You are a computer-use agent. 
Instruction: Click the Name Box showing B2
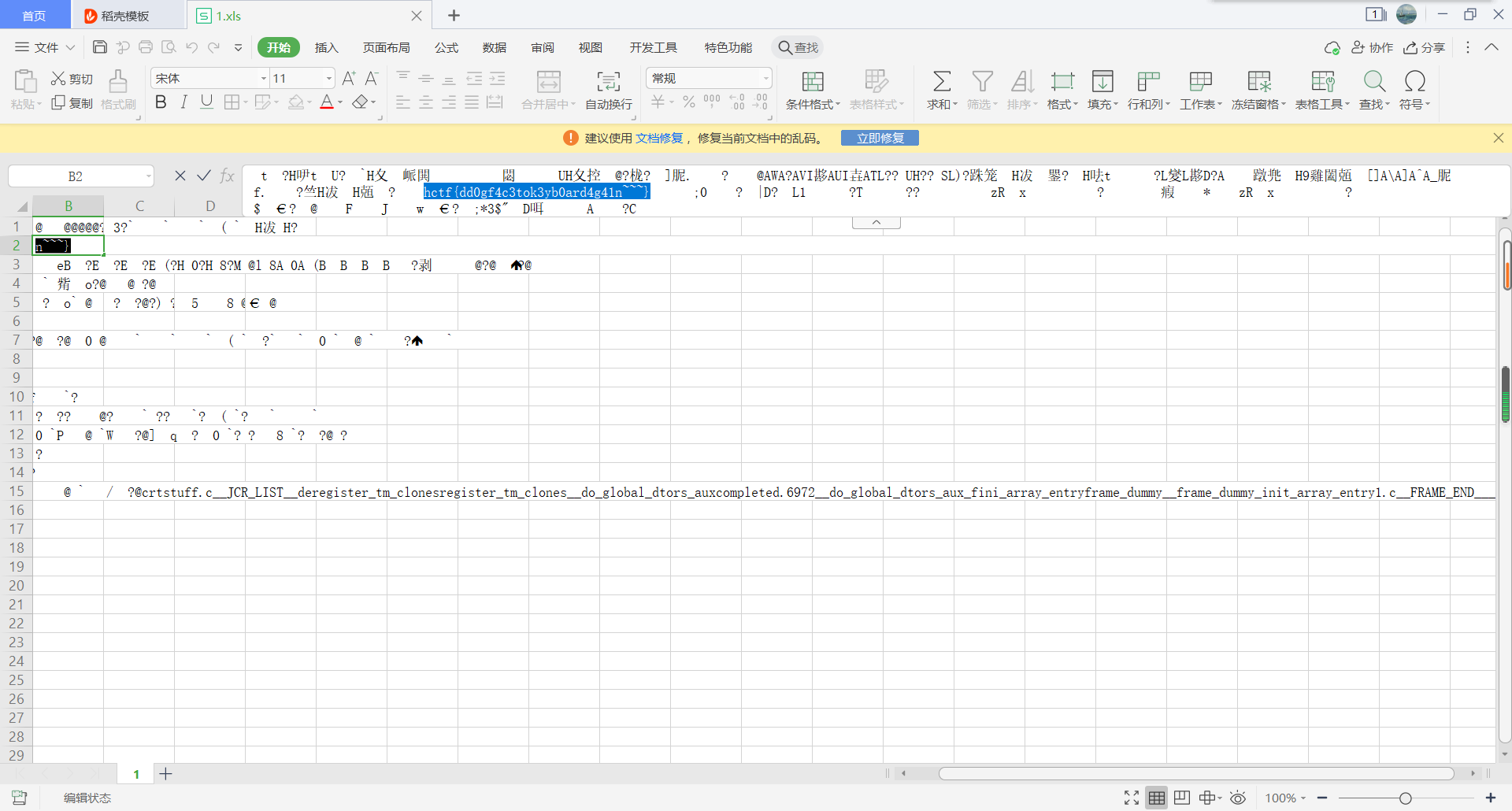[x=76, y=176]
